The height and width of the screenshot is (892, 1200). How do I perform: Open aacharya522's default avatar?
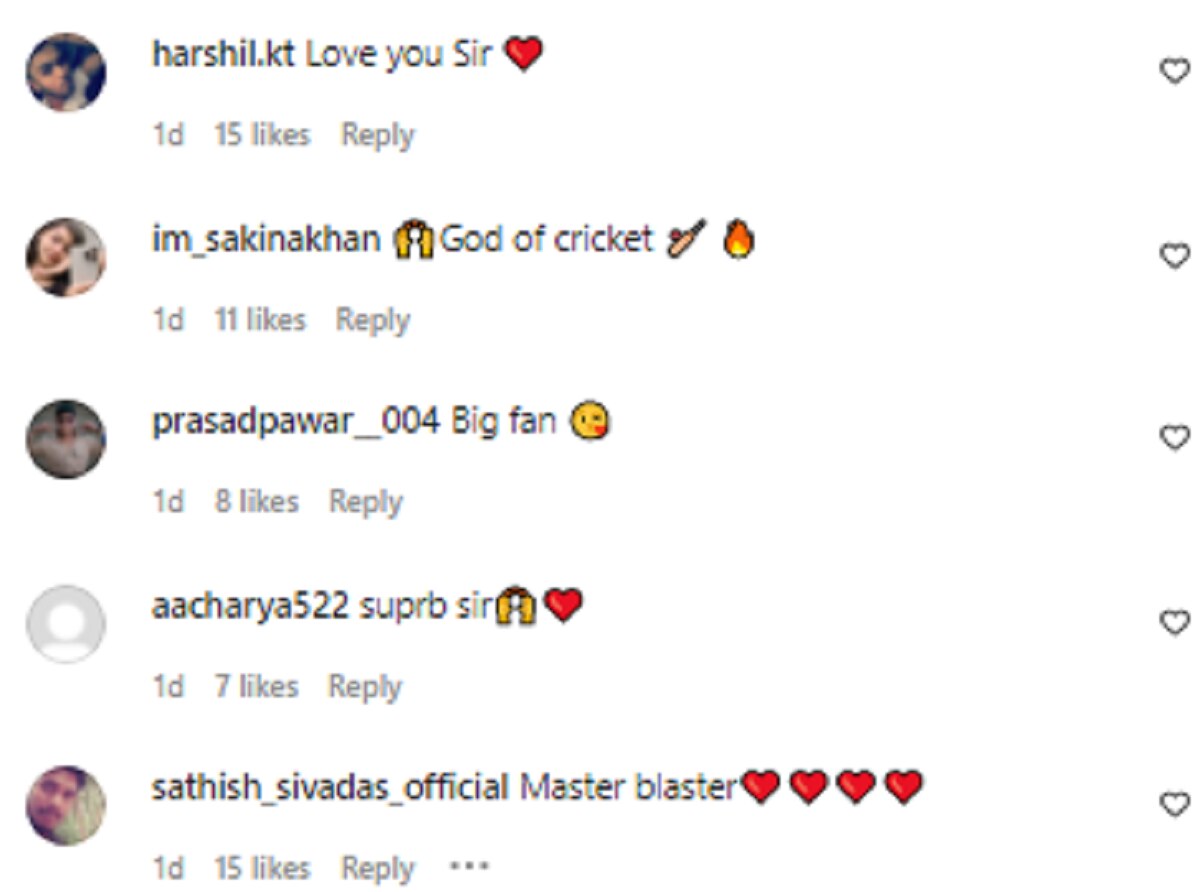click(66, 623)
